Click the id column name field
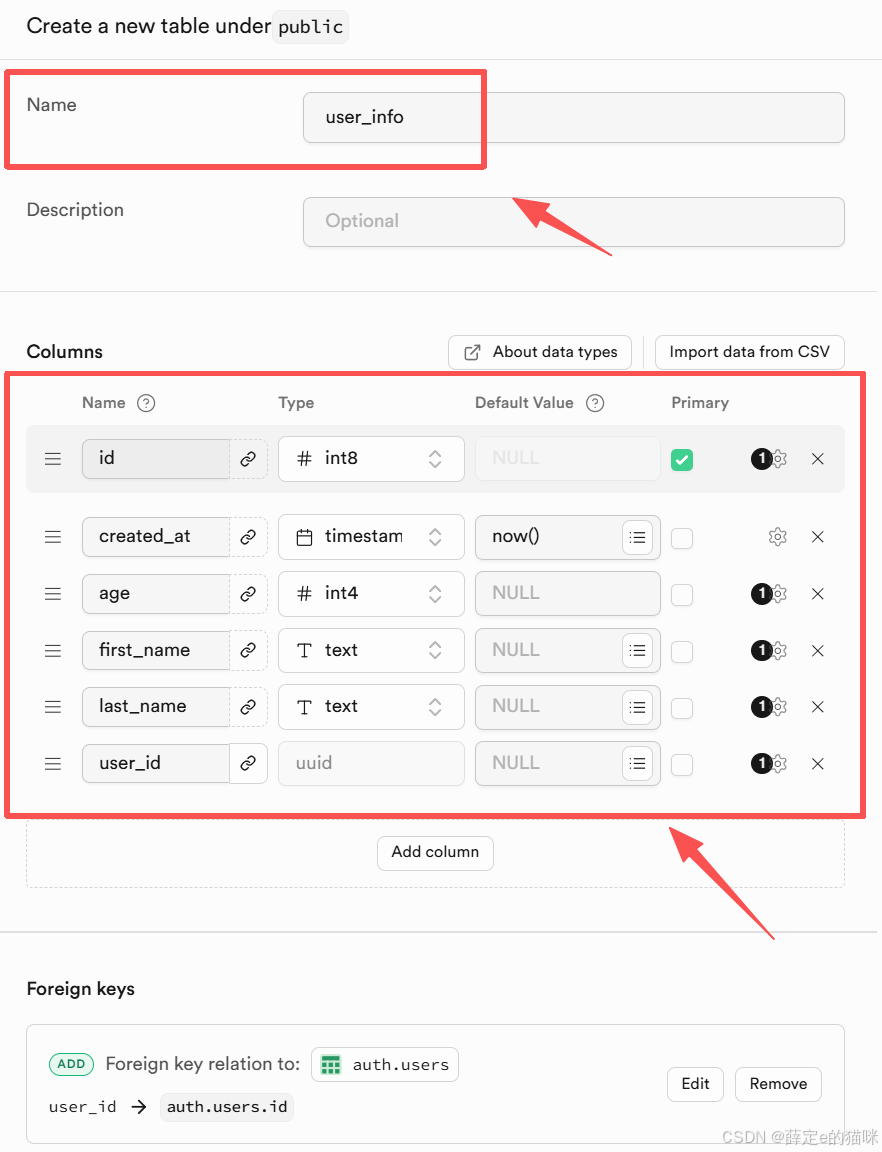 (x=156, y=459)
